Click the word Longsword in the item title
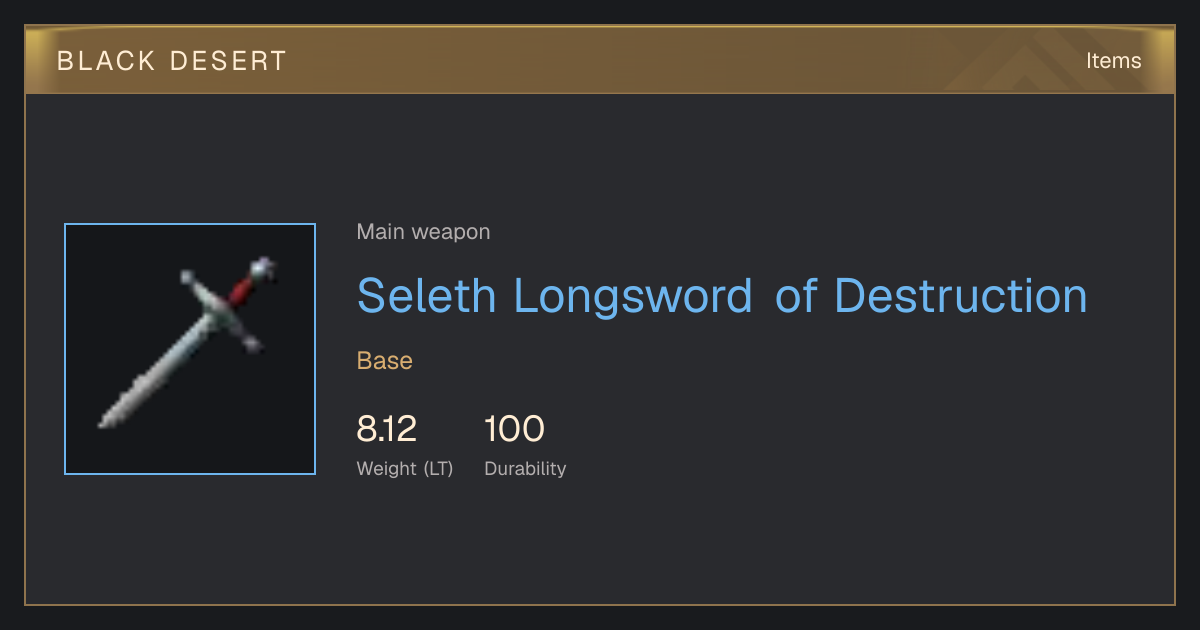The height and width of the screenshot is (630, 1200). point(633,295)
